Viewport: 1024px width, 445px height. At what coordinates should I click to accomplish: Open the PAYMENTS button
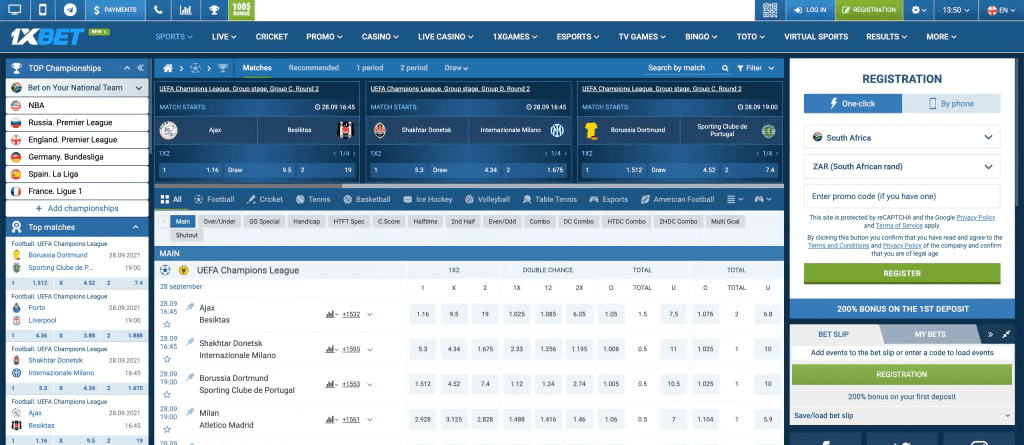[116, 10]
